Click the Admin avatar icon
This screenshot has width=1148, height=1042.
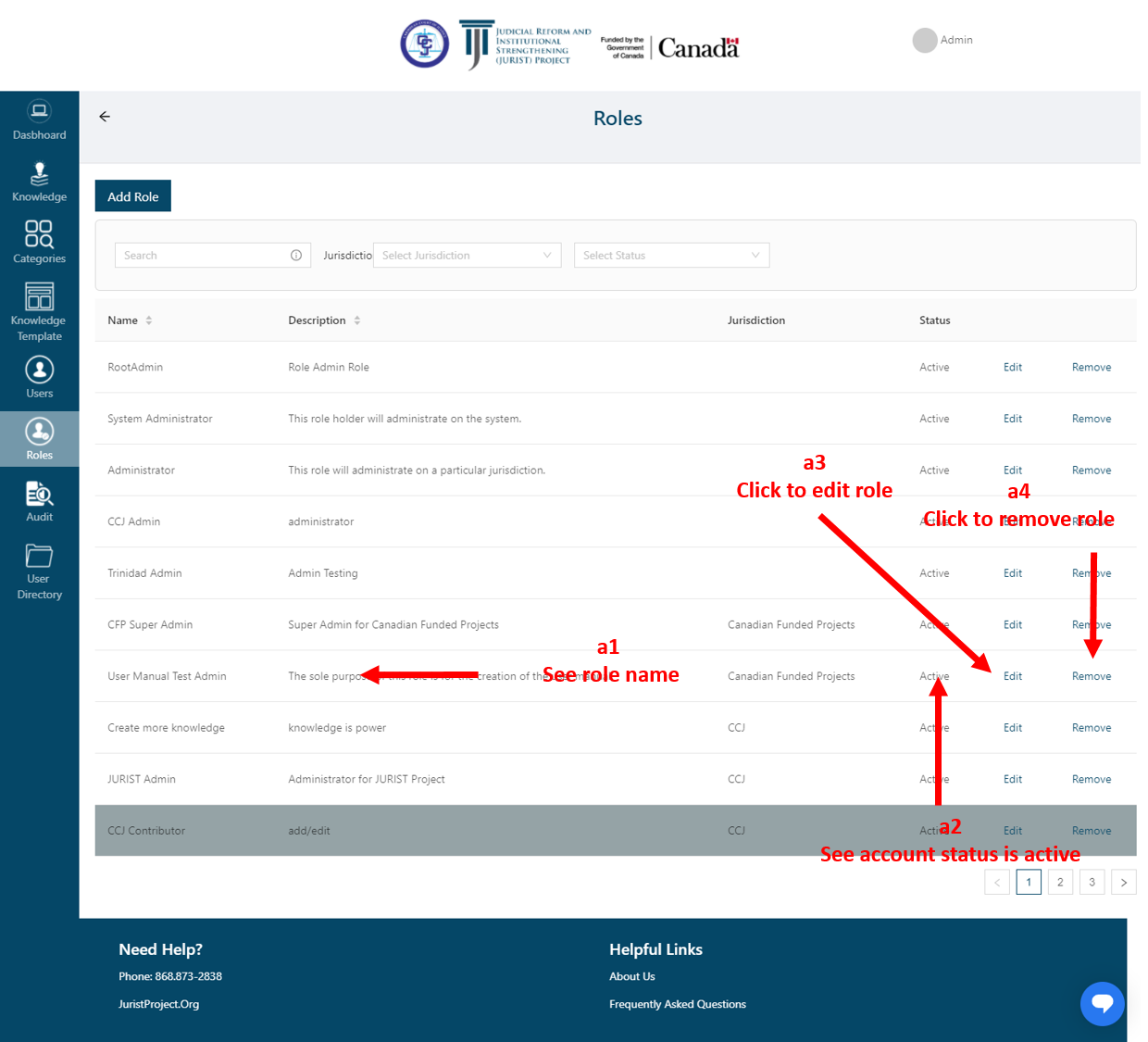924,40
